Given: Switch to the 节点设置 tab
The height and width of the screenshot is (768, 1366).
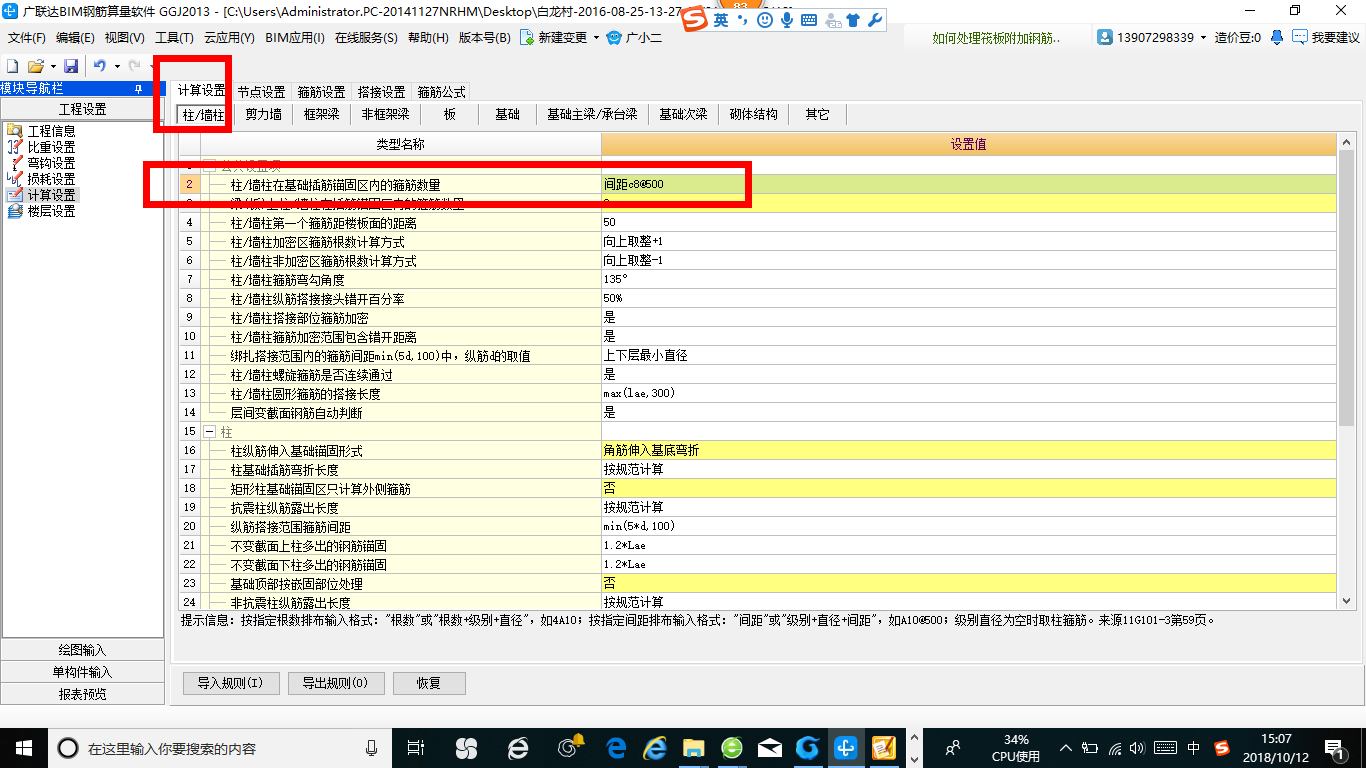Looking at the screenshot, I should tap(262, 92).
